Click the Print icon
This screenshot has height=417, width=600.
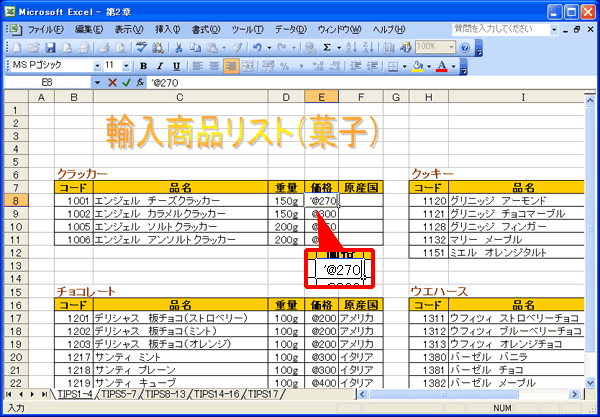104,47
